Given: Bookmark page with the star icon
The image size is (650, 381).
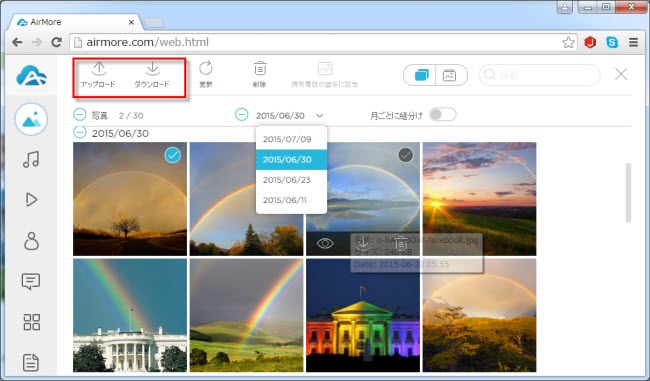Looking at the screenshot, I should 568,42.
